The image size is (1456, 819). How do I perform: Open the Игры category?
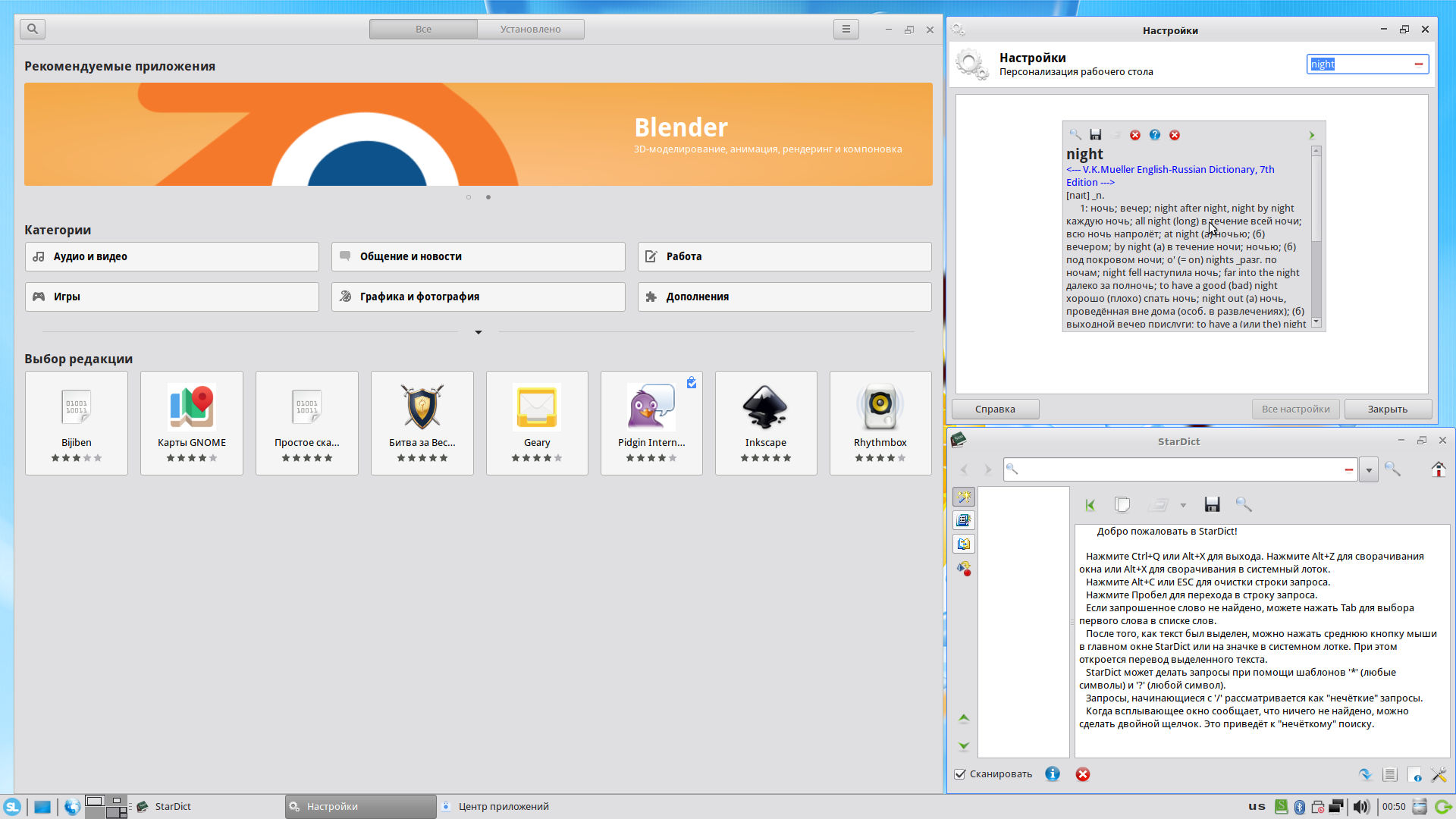point(172,297)
